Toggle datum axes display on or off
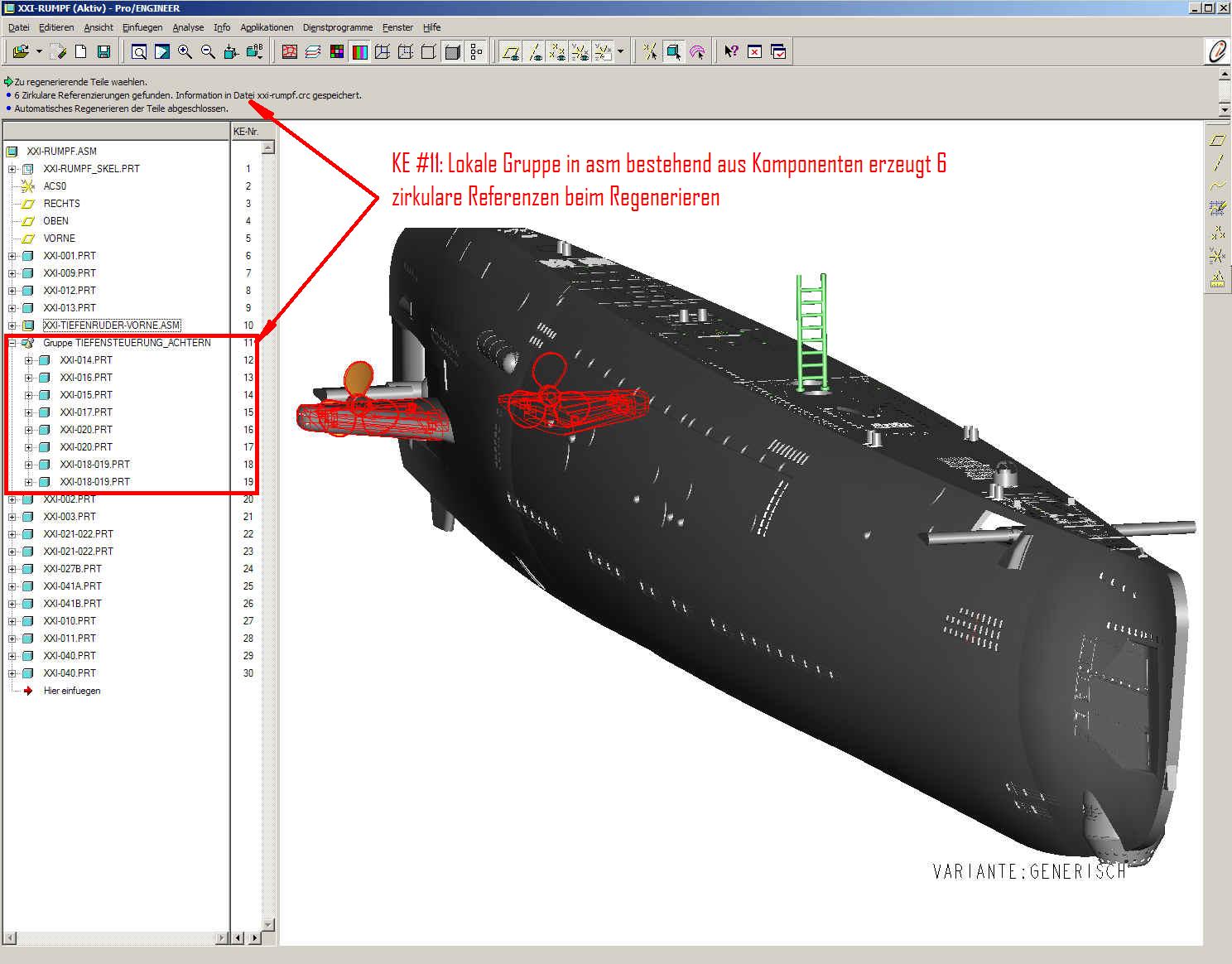Image resolution: width=1232 pixels, height=964 pixels. click(x=535, y=52)
